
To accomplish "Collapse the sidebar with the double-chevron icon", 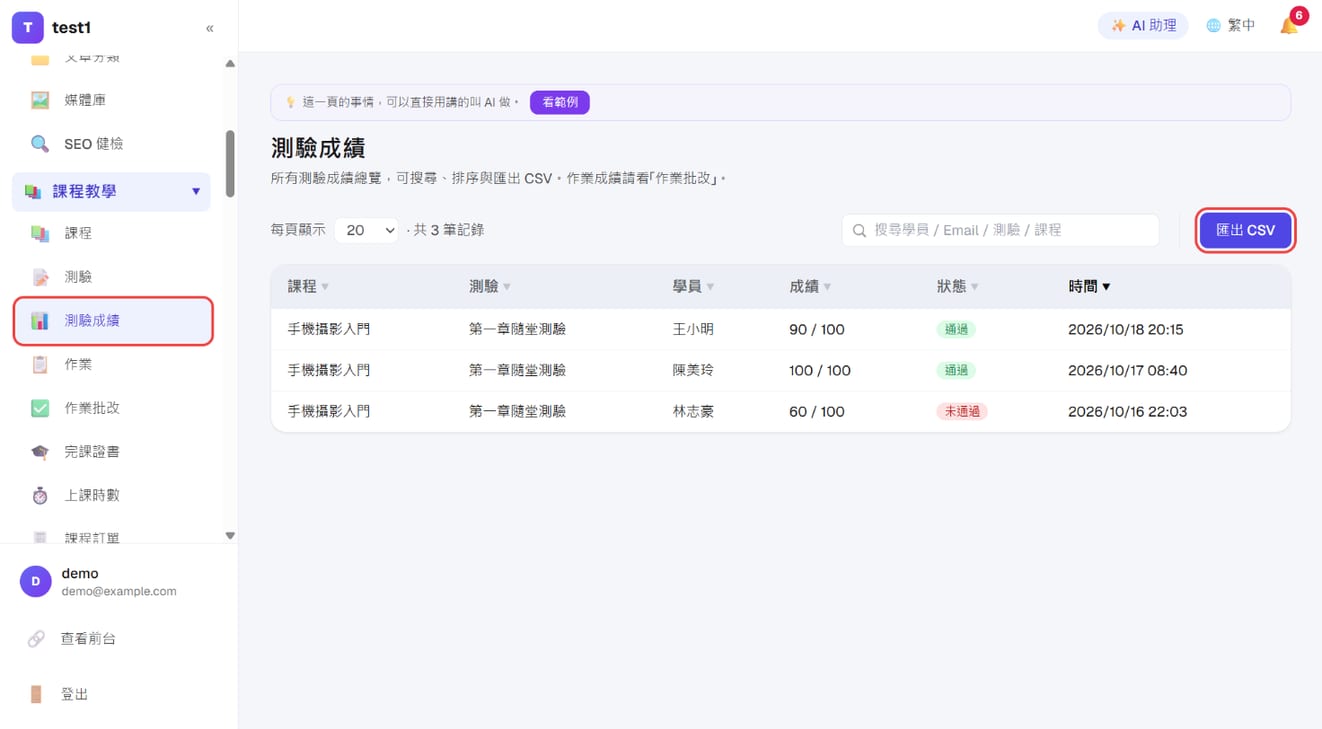I will click(x=209, y=28).
